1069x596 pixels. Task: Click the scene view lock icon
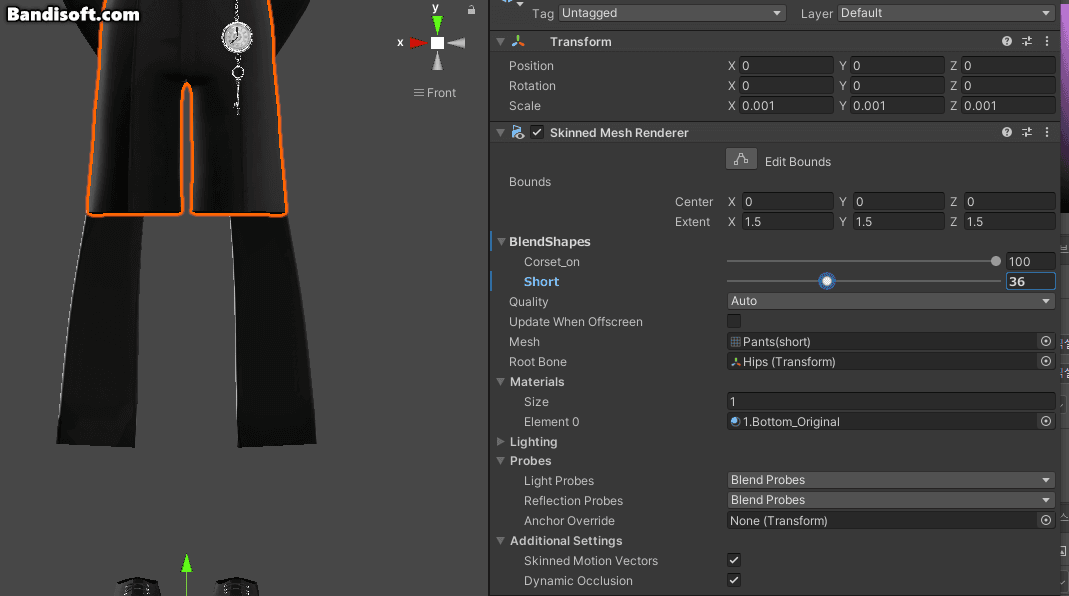[x=471, y=10]
